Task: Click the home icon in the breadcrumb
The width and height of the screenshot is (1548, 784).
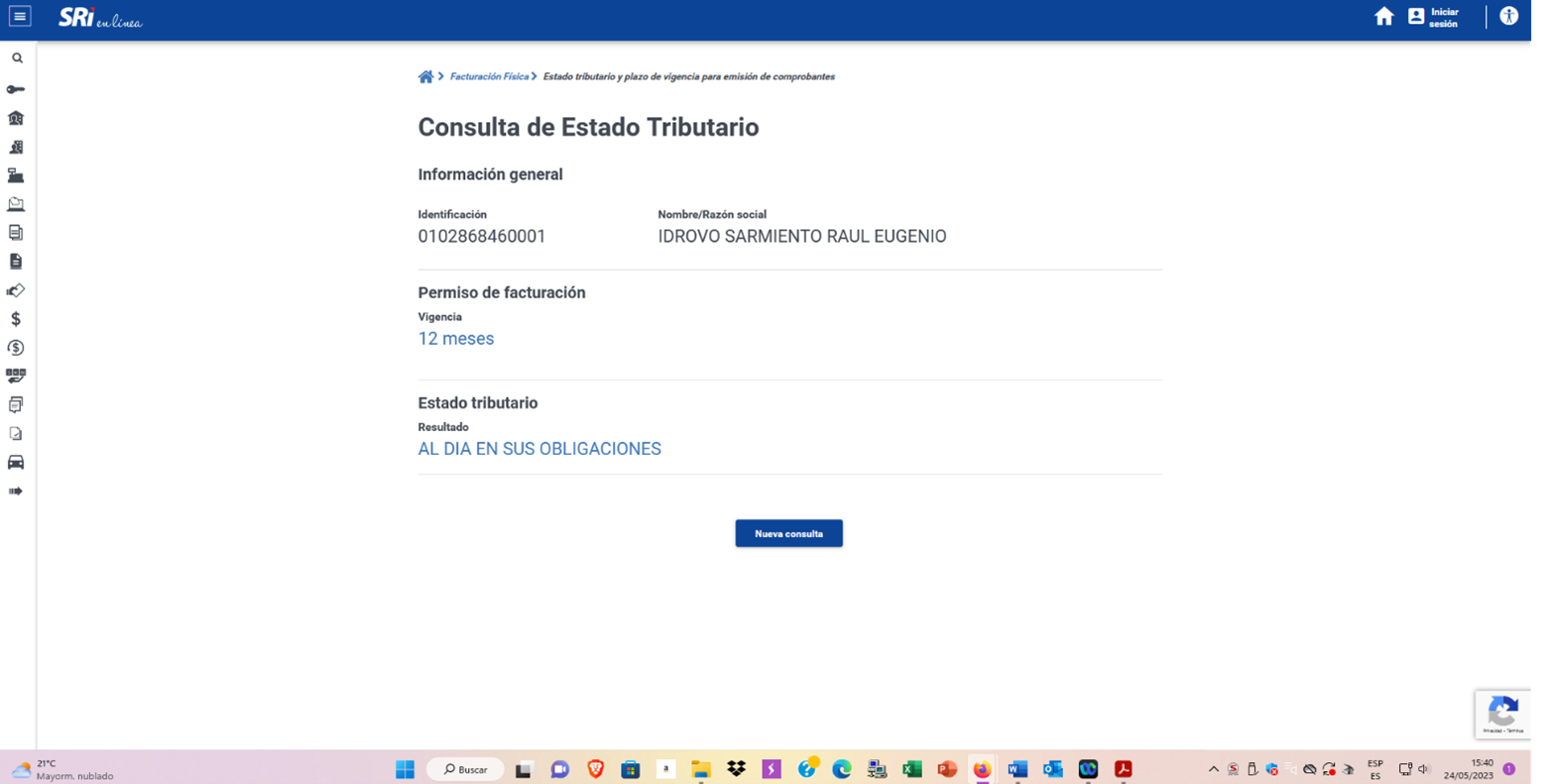Action: [425, 76]
